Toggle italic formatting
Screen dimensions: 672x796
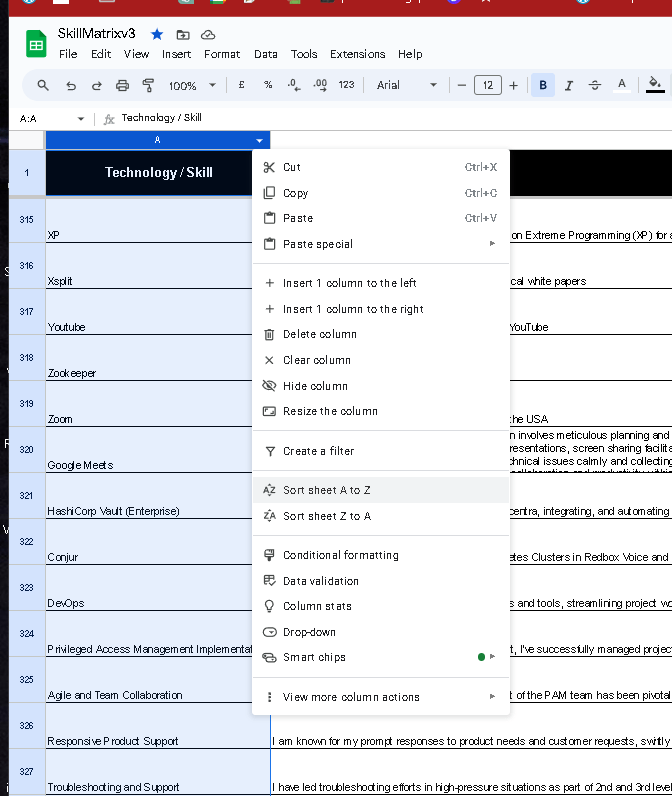[x=569, y=85]
